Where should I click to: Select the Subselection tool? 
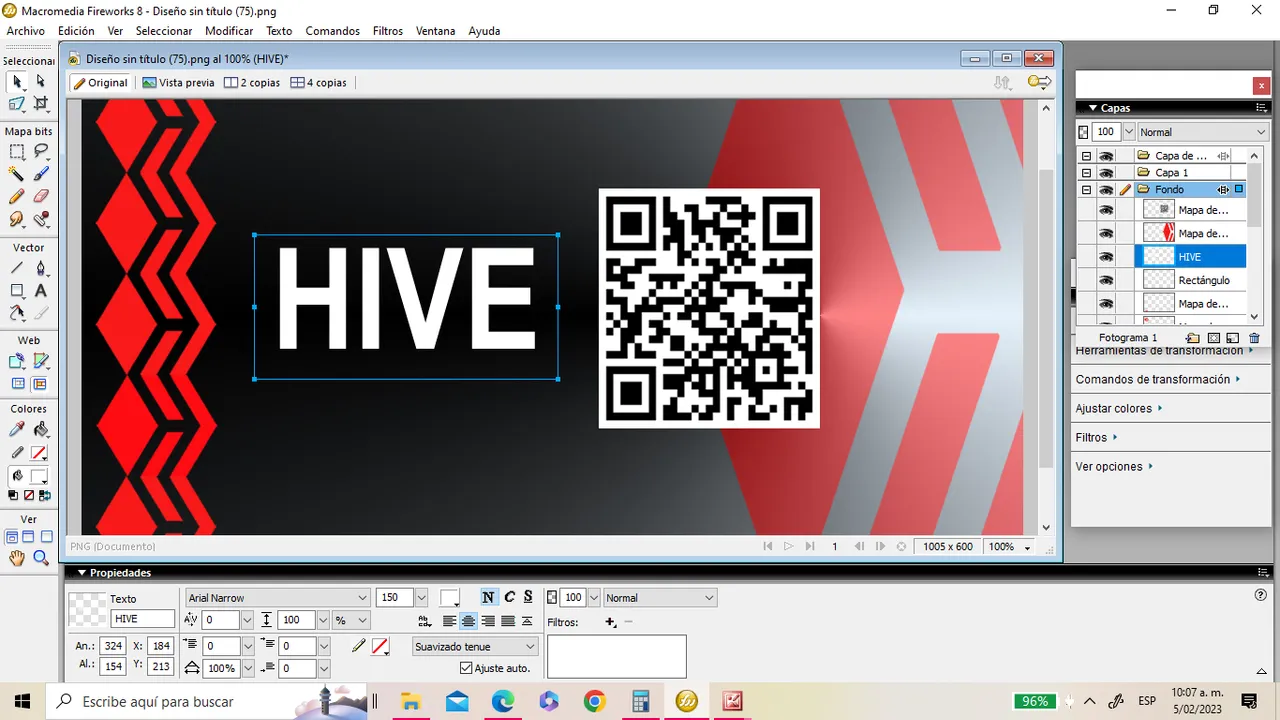coord(41,81)
